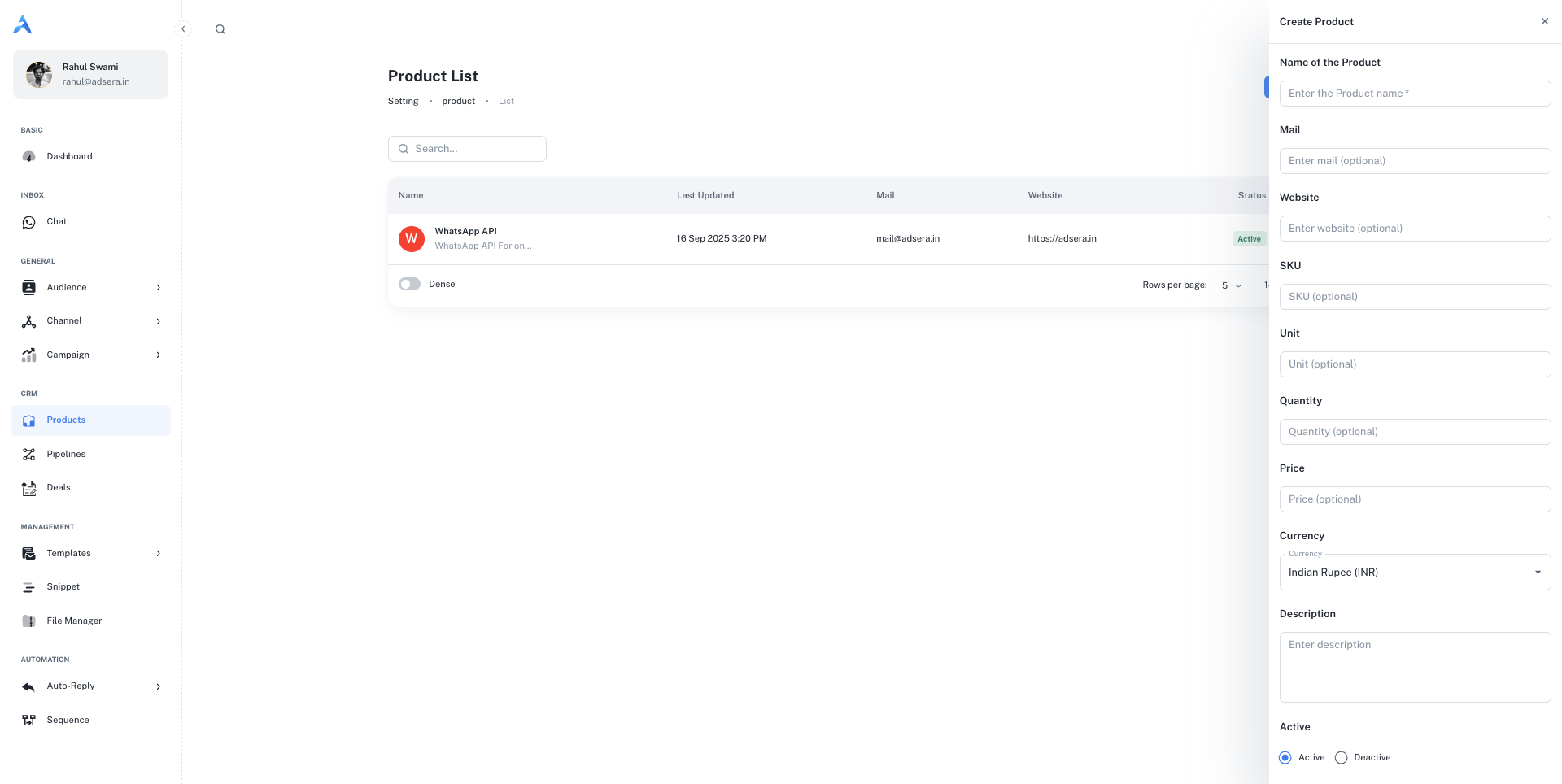This screenshot has width=1562, height=784.
Task: Open the File Manager icon
Action: pos(29,621)
